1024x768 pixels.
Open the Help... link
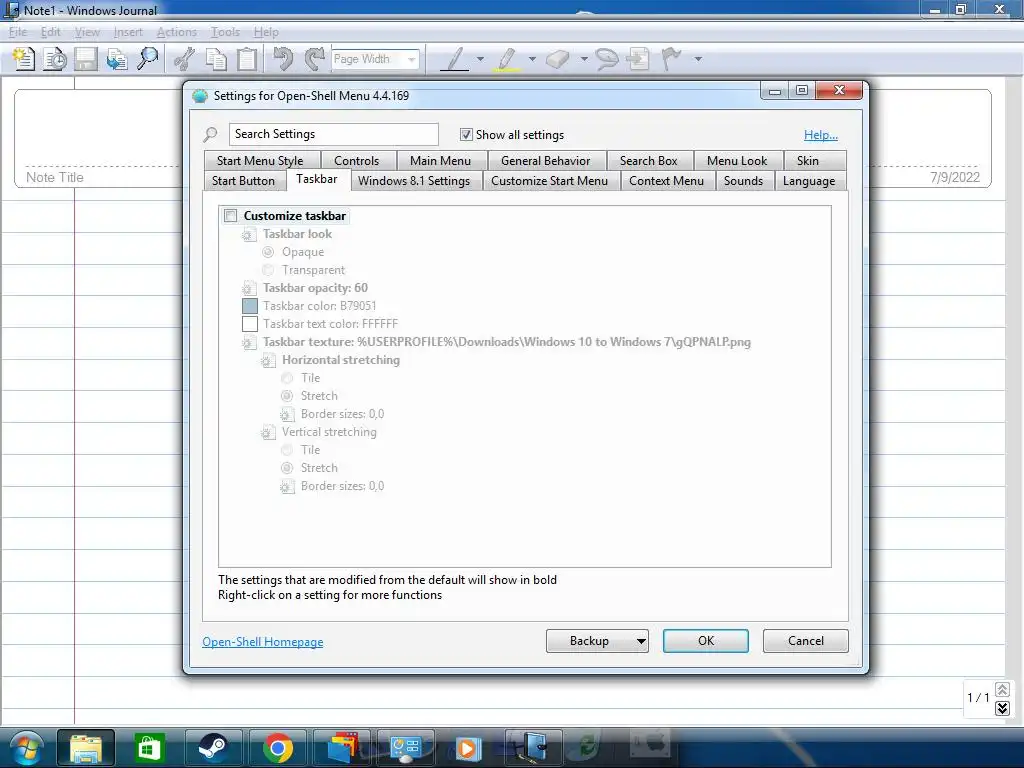(x=820, y=135)
